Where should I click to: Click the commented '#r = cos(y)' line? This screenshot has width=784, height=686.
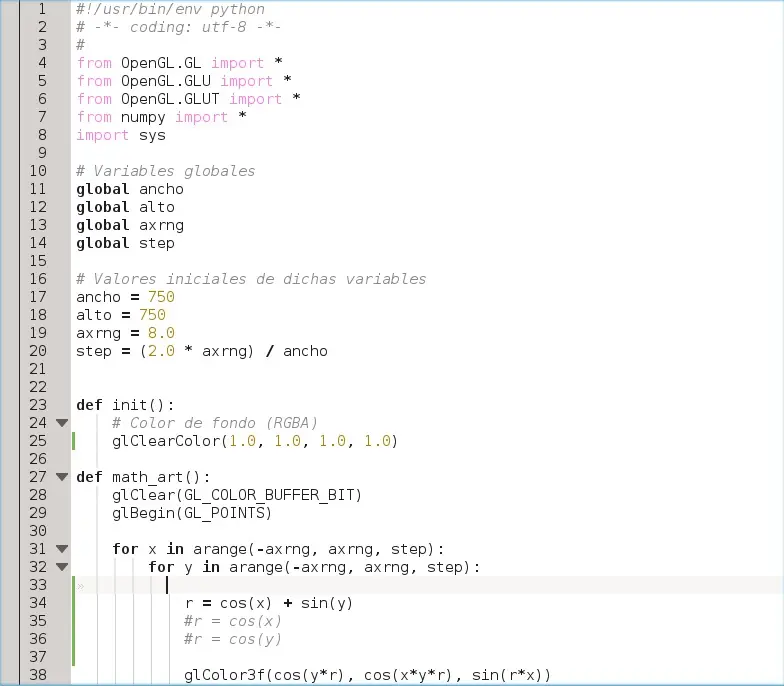(x=232, y=639)
